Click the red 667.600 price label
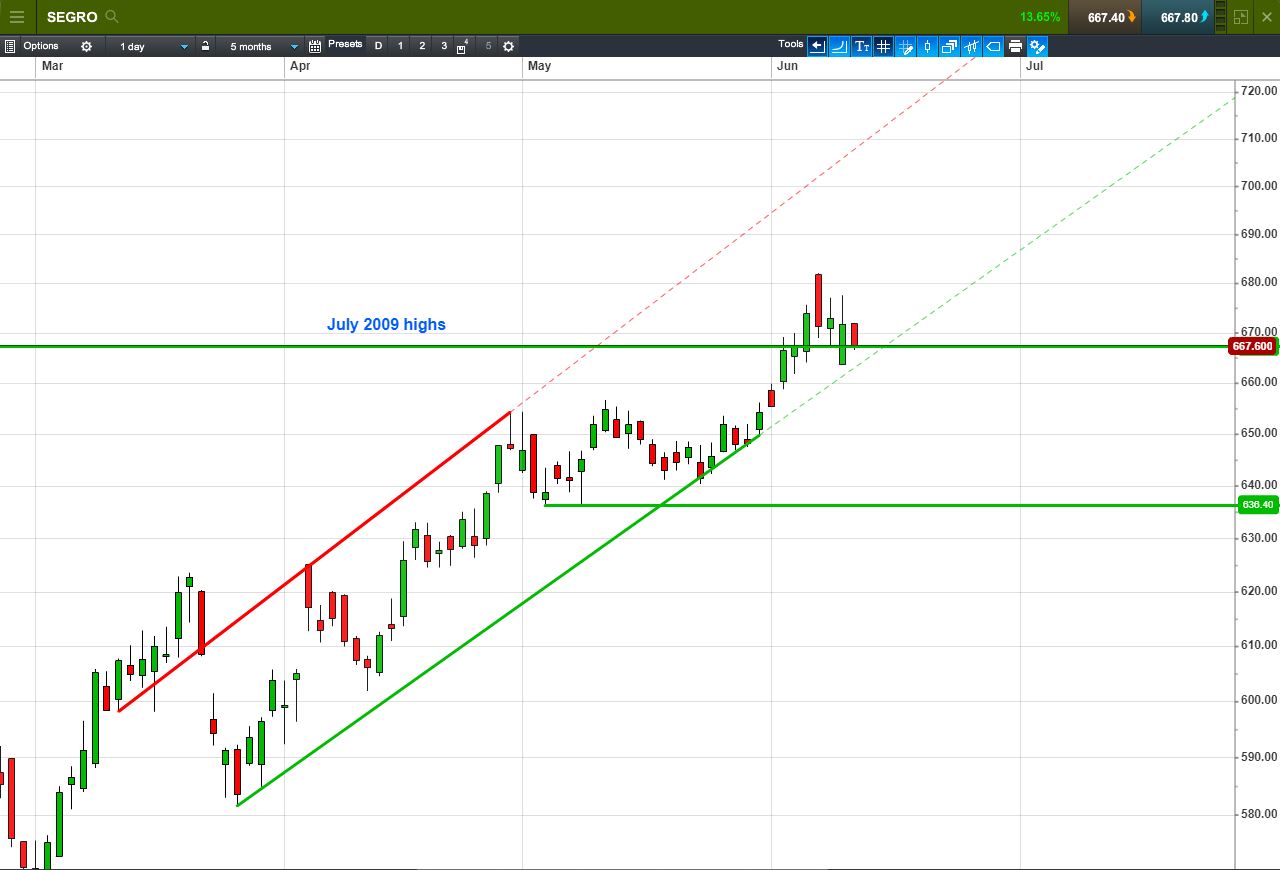Viewport: 1280px width, 870px height. click(1253, 346)
